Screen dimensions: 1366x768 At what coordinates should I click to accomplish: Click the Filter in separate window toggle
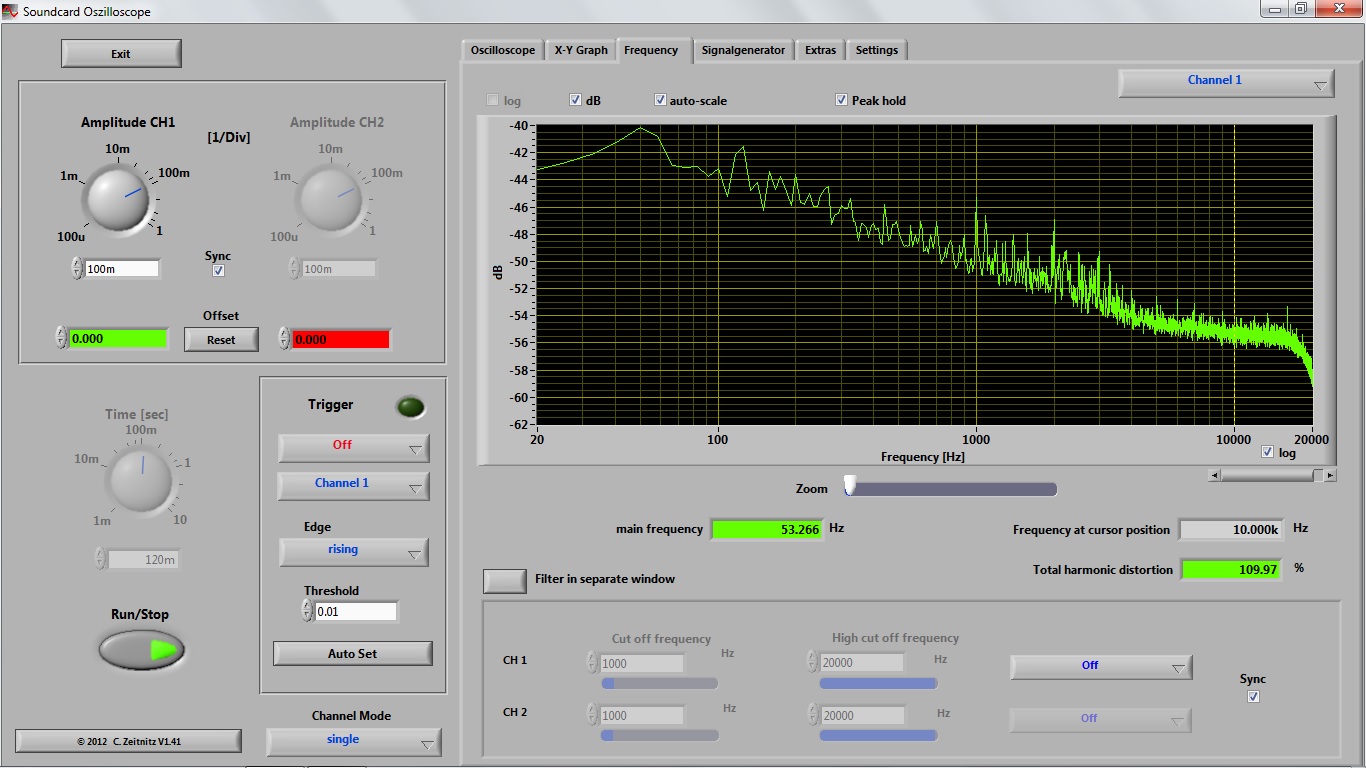click(x=505, y=580)
